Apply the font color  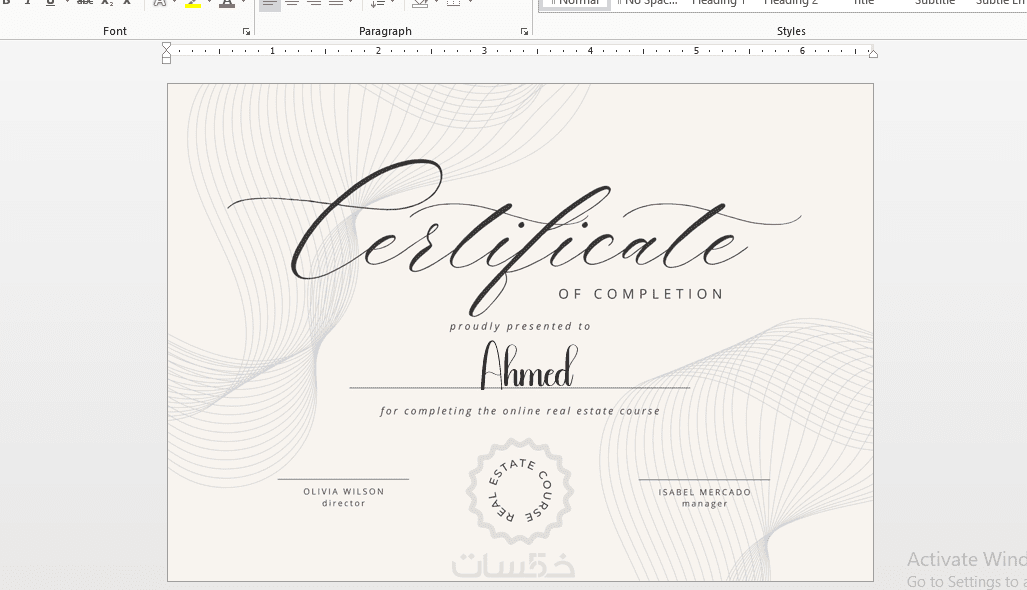[227, 3]
